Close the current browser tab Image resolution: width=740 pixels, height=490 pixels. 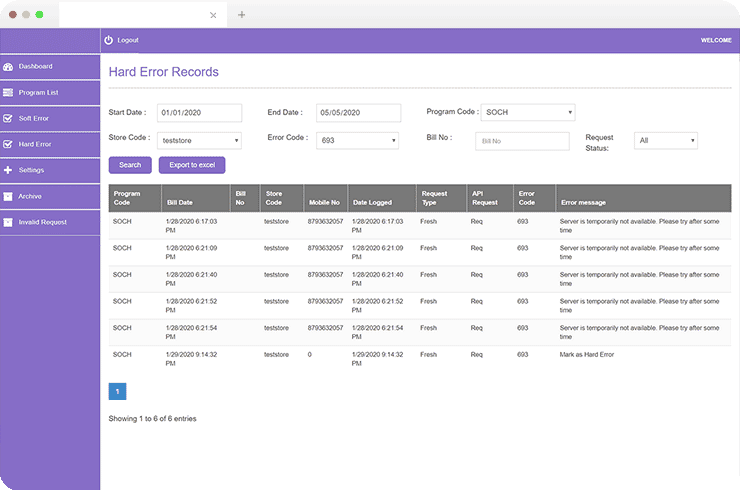pos(213,15)
